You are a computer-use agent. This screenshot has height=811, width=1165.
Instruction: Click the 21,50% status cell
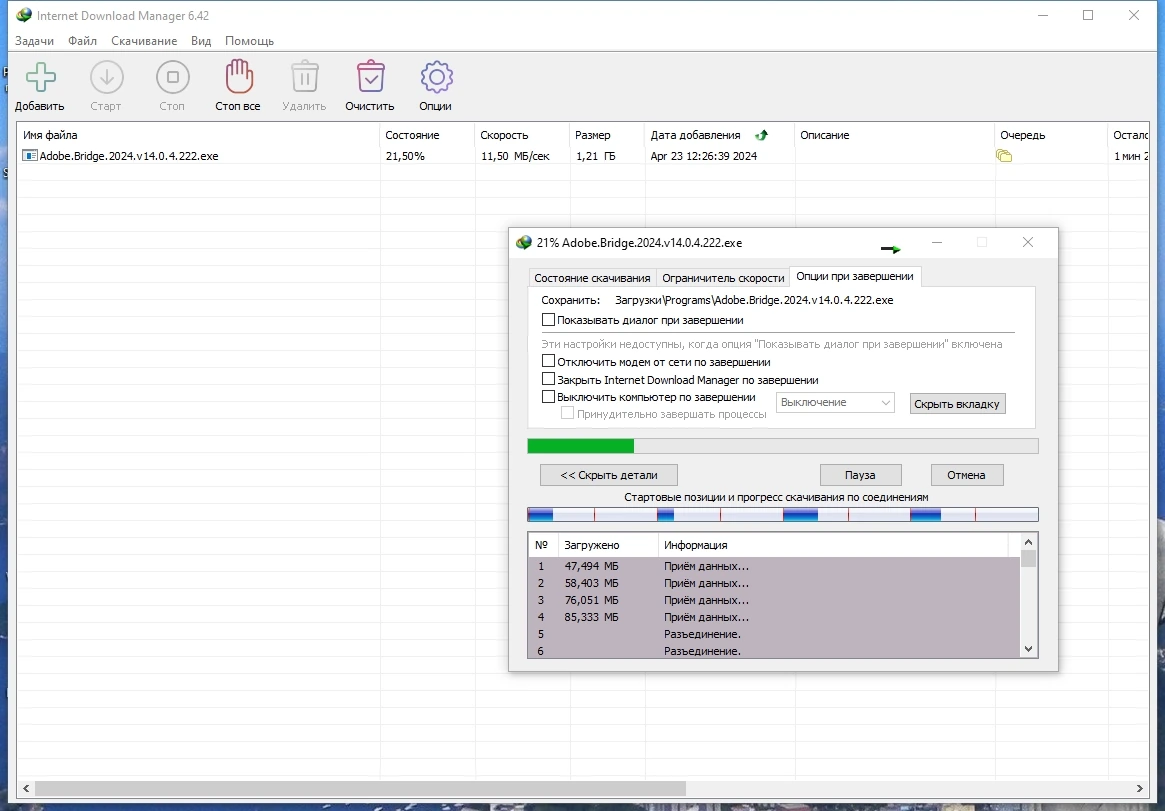pyautogui.click(x=405, y=156)
